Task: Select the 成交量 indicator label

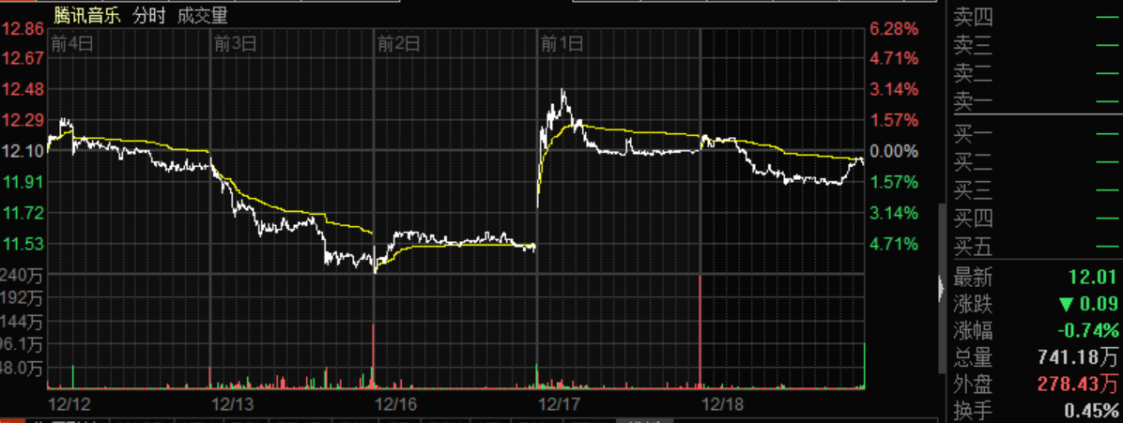Action: (203, 16)
